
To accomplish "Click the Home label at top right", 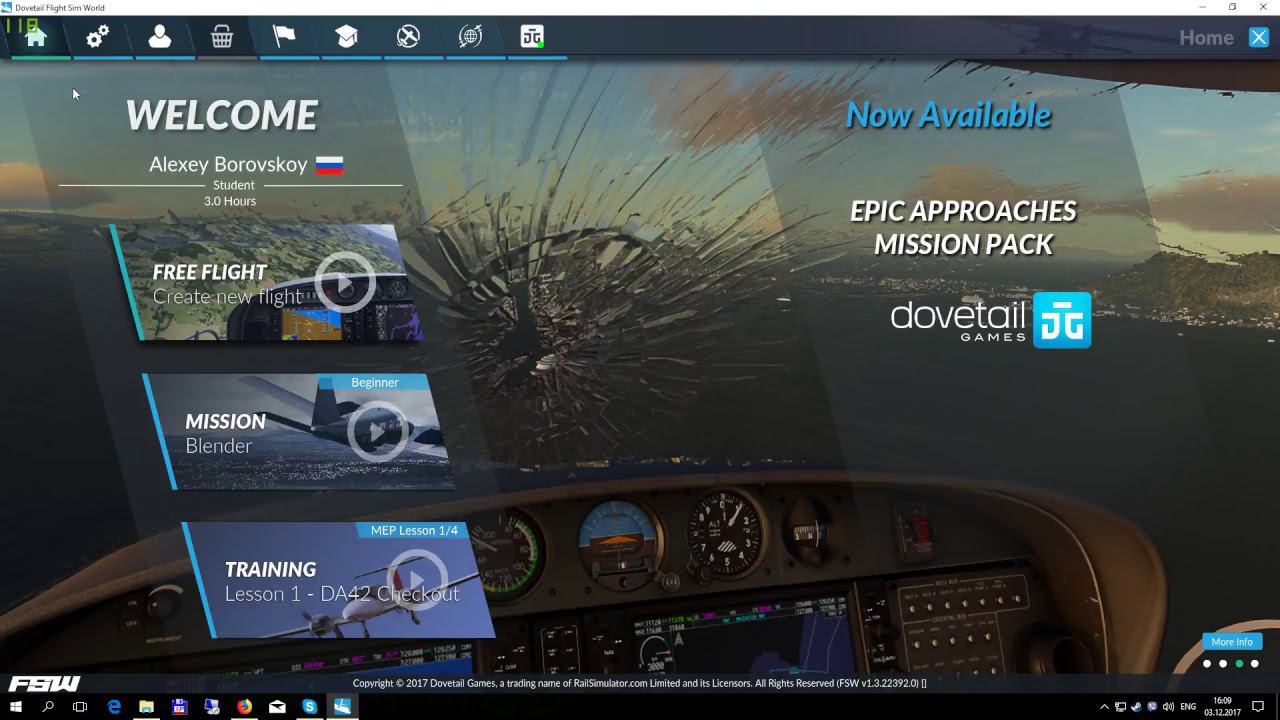I will pyautogui.click(x=1206, y=38).
